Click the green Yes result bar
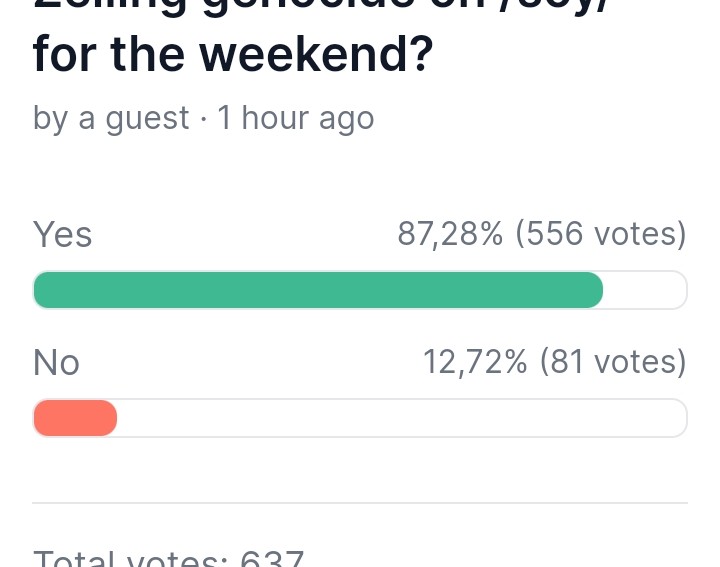The width and height of the screenshot is (720, 567). click(318, 290)
